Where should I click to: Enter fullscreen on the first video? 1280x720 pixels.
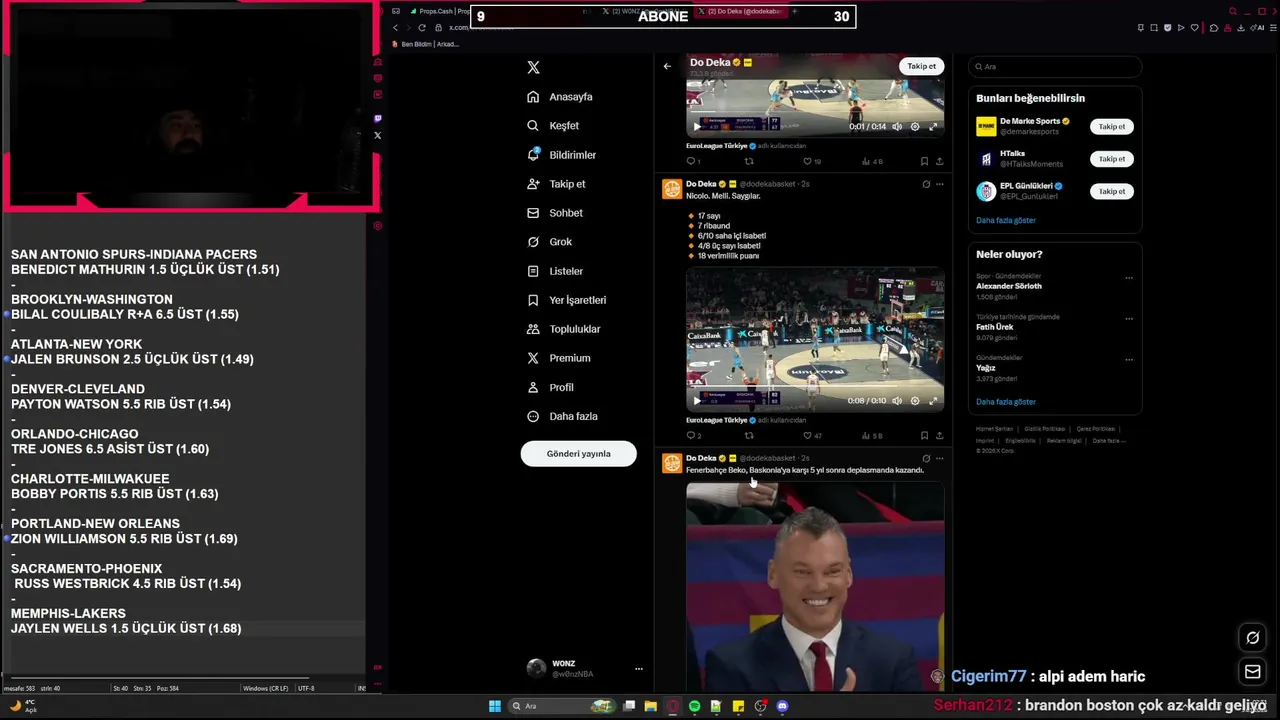pos(933,126)
